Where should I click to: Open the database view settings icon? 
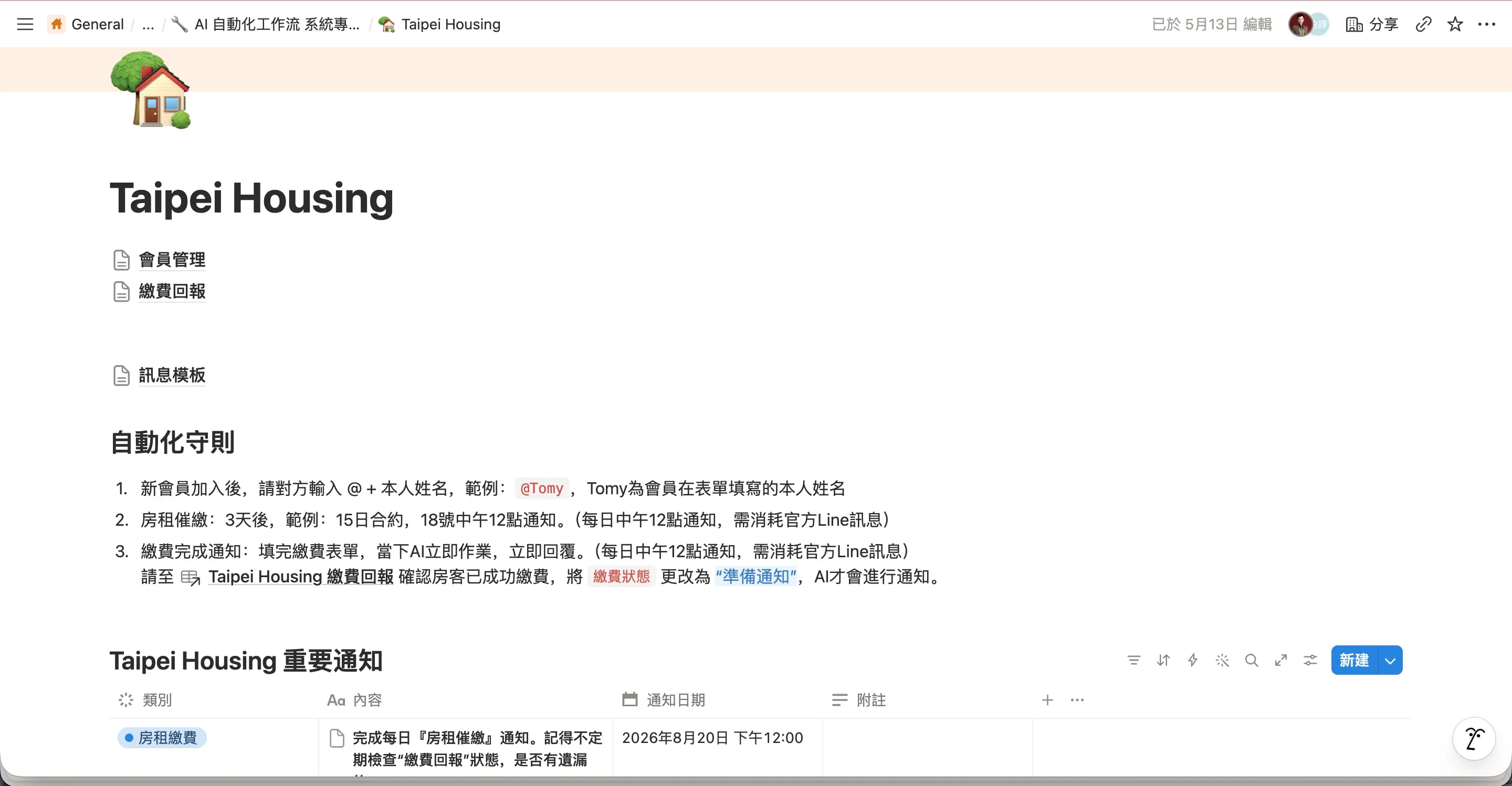[x=1310, y=661]
